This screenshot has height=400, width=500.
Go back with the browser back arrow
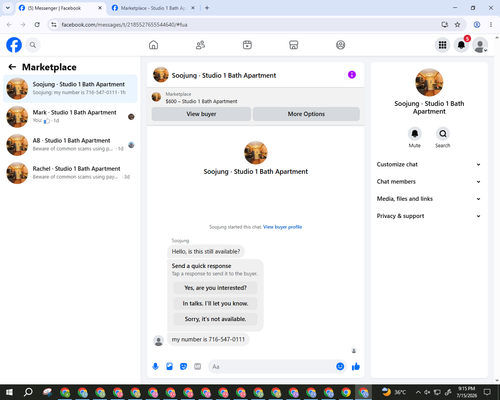point(9,25)
